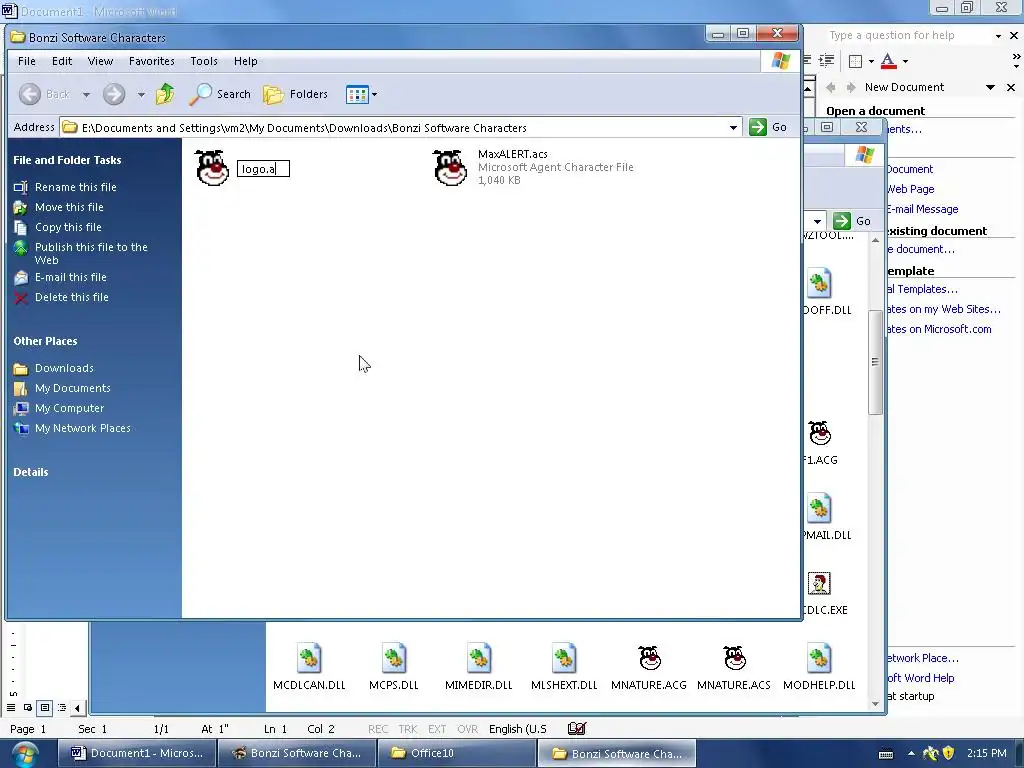
Task: Click increase indent icon in Word toolbar
Action: (827, 61)
